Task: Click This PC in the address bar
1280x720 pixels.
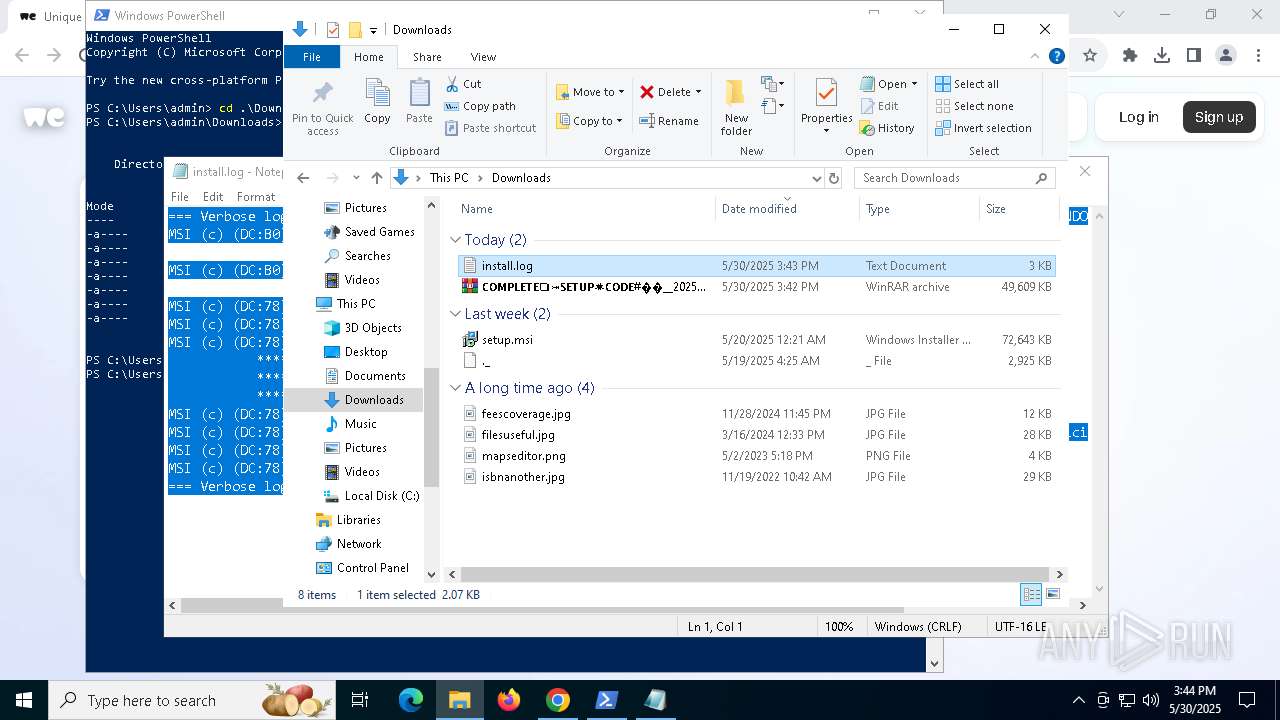Action: point(449,178)
